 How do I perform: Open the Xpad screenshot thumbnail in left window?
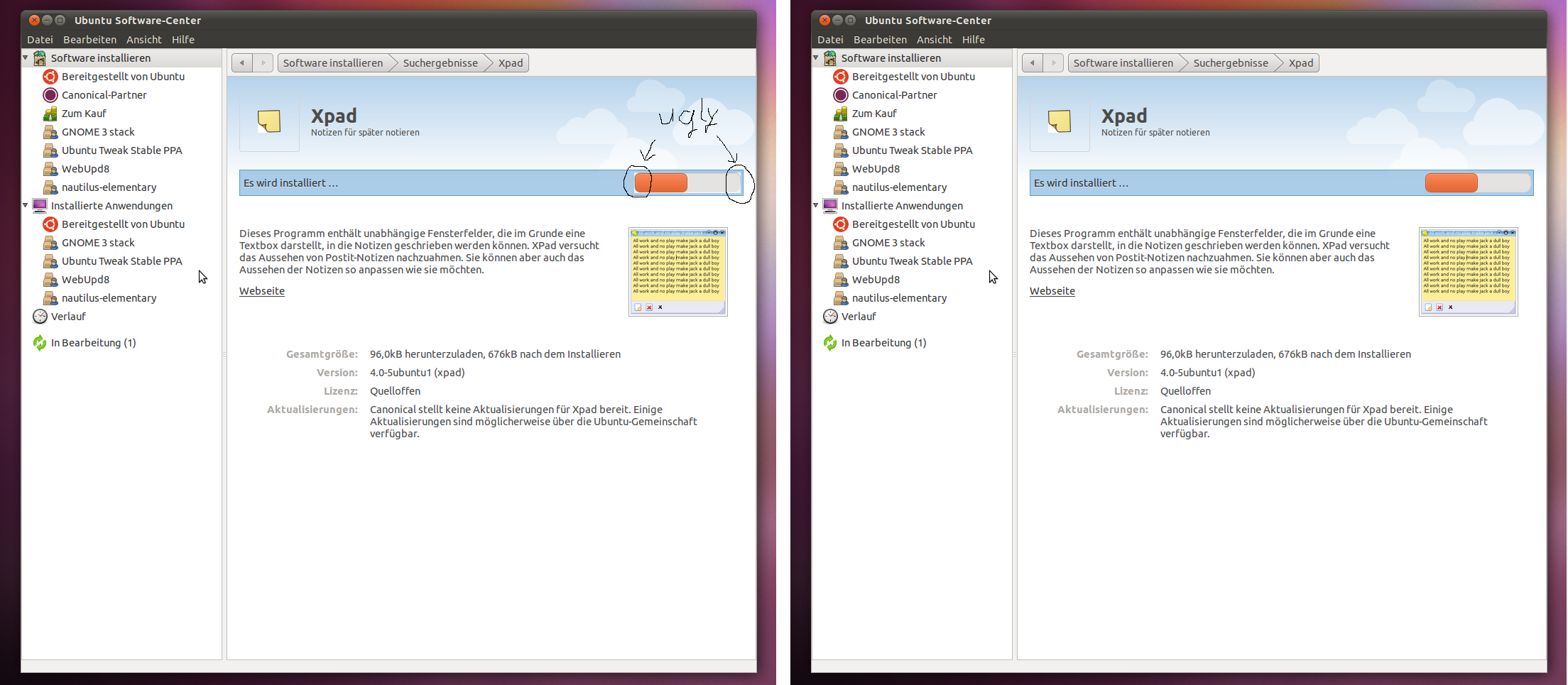click(678, 272)
